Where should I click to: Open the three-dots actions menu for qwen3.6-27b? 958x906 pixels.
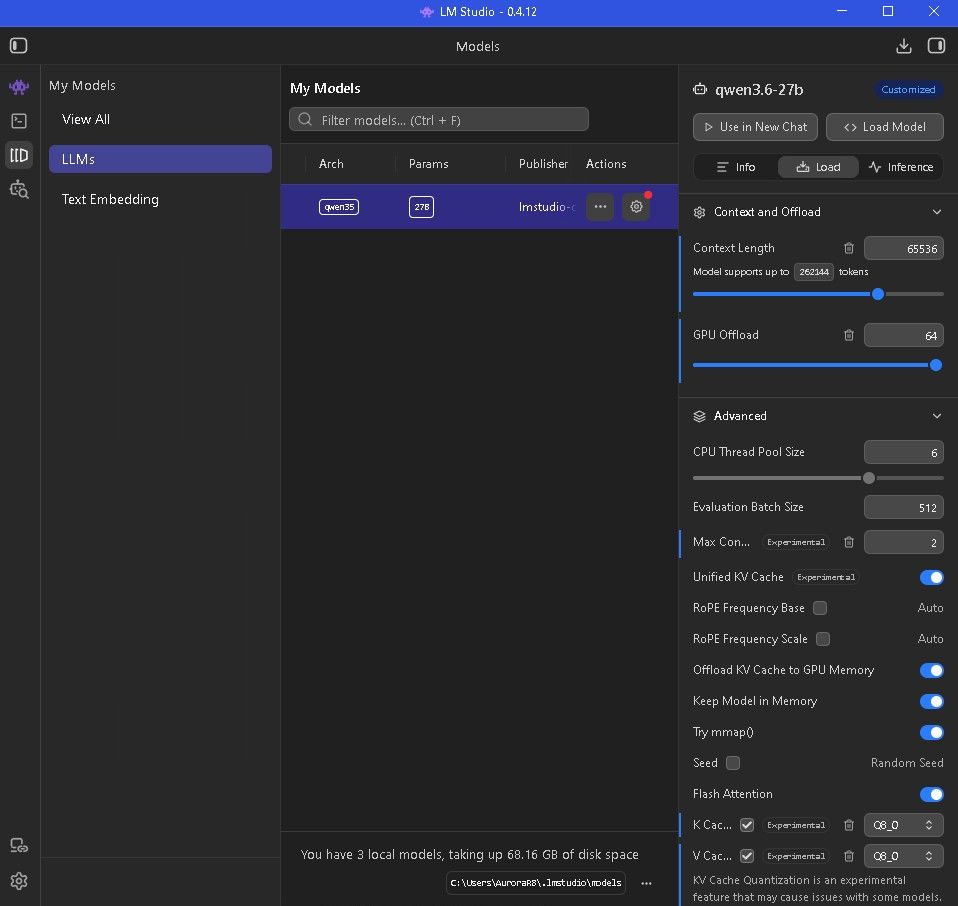pyautogui.click(x=600, y=206)
